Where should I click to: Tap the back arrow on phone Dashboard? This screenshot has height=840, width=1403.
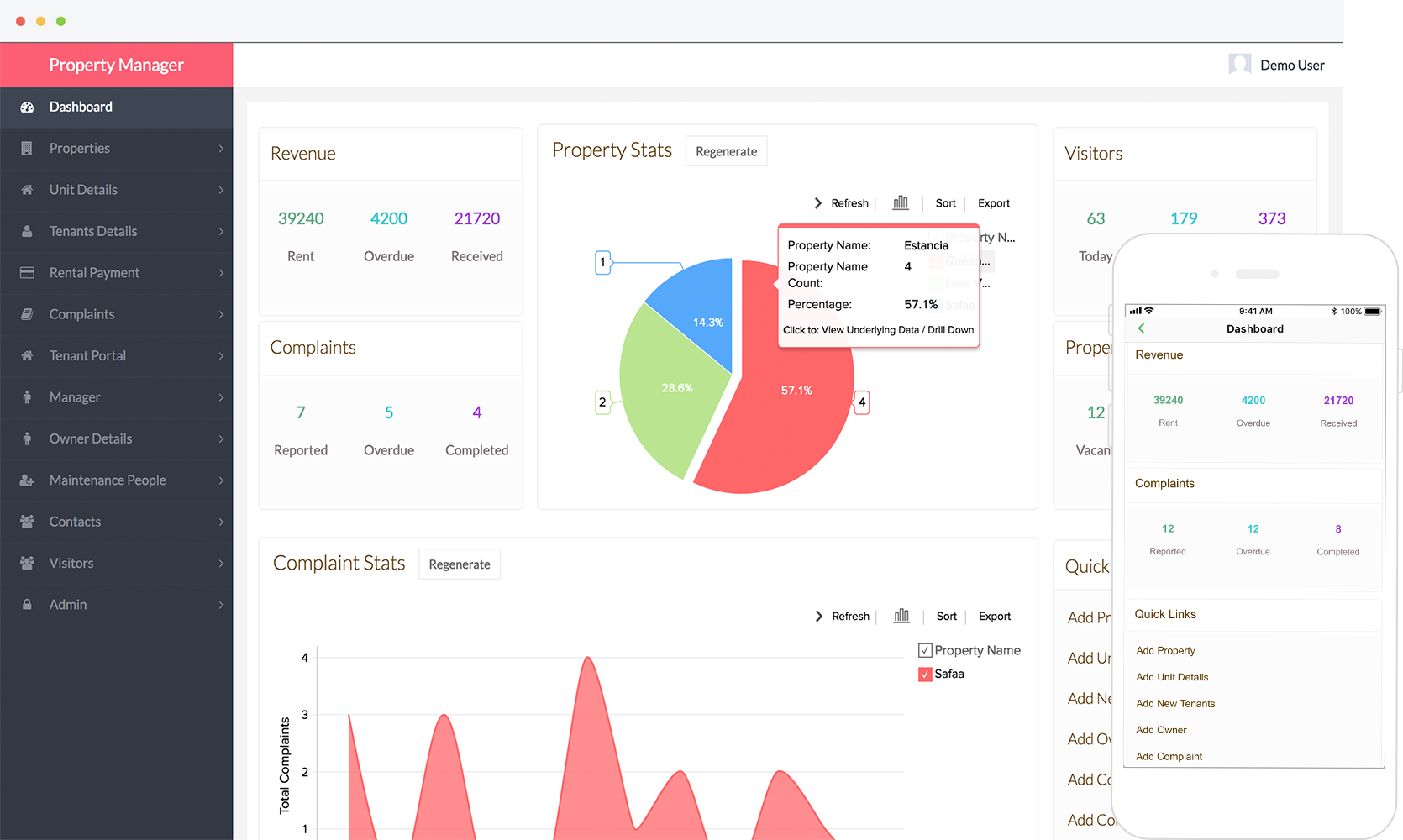[x=1141, y=328]
